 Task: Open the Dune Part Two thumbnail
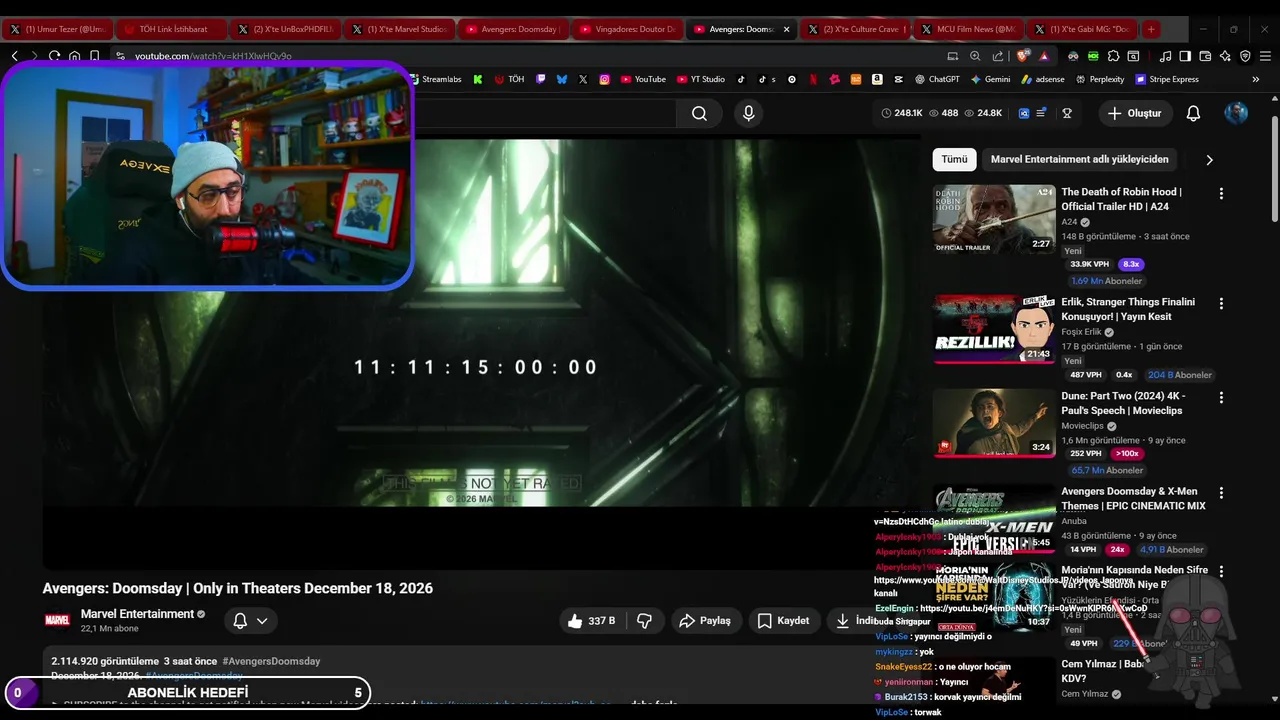coord(994,423)
